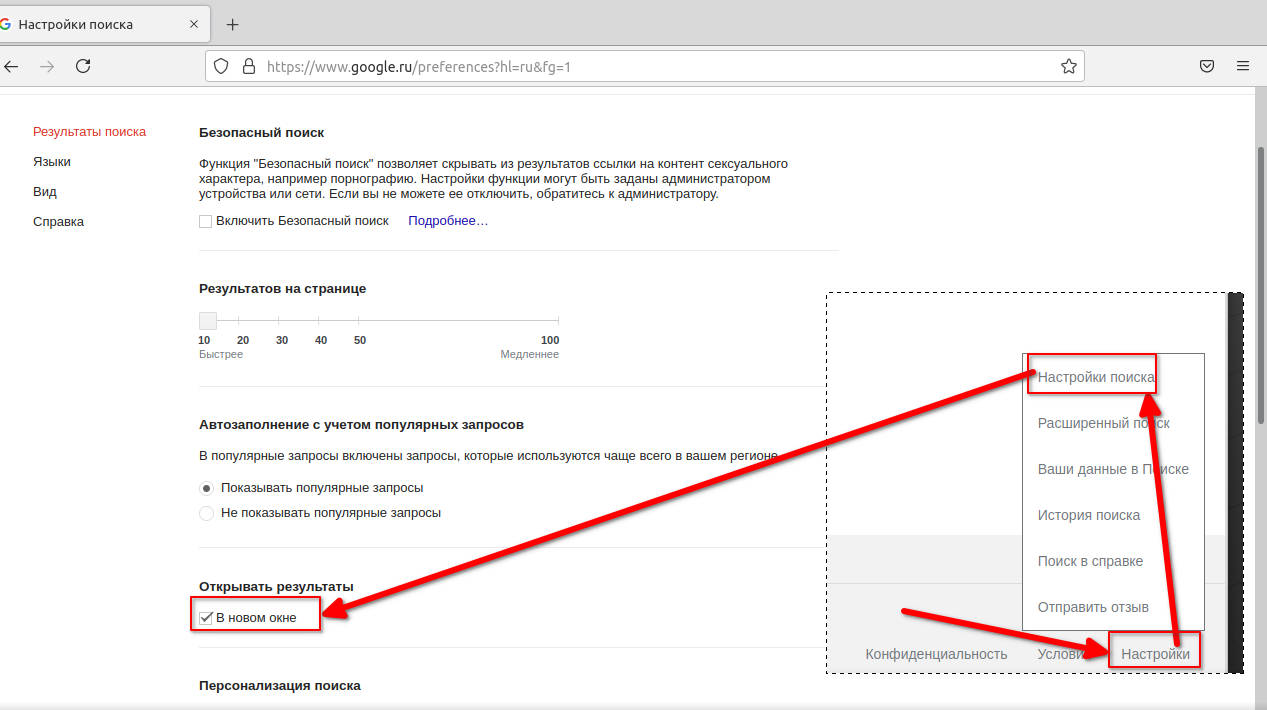Set results slider to 50

[359, 321]
